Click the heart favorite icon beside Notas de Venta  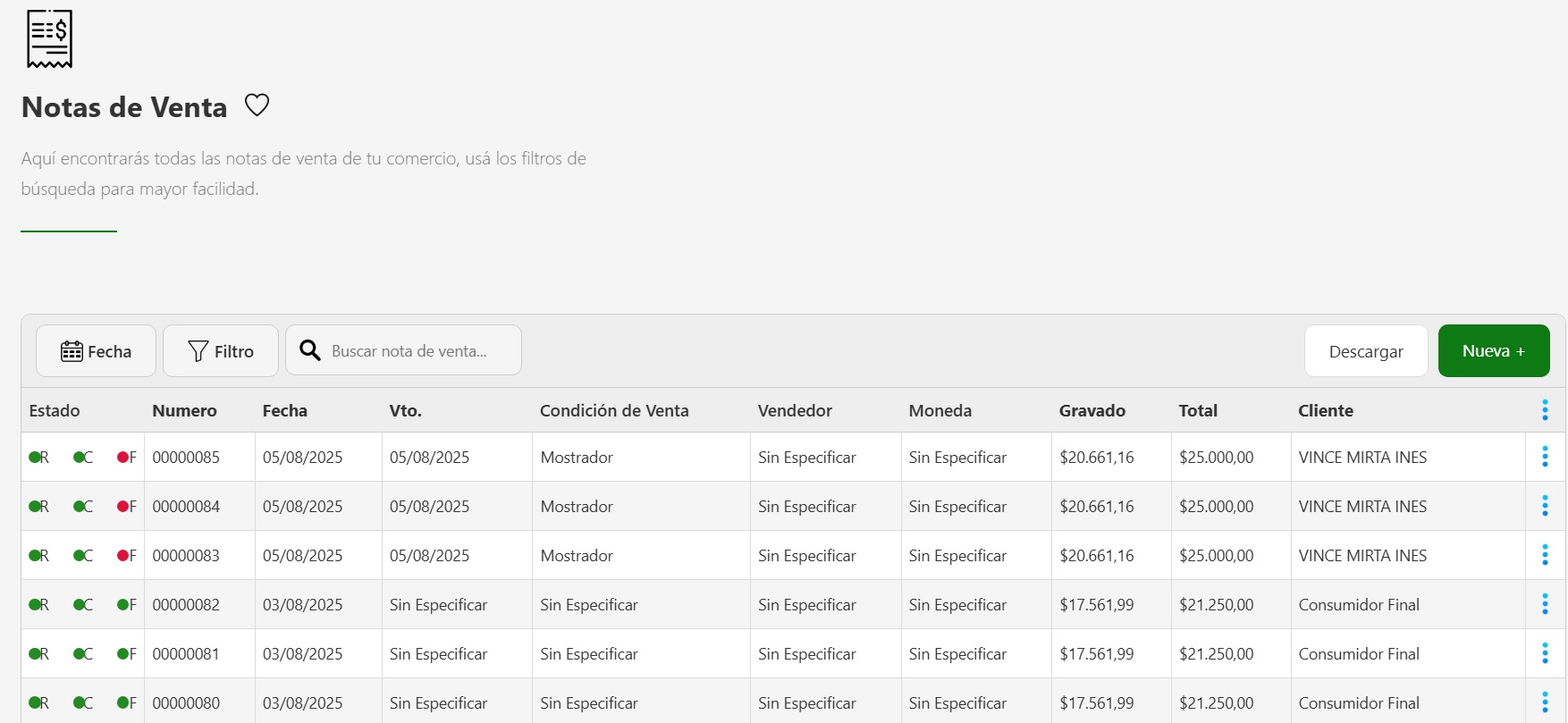tap(257, 105)
